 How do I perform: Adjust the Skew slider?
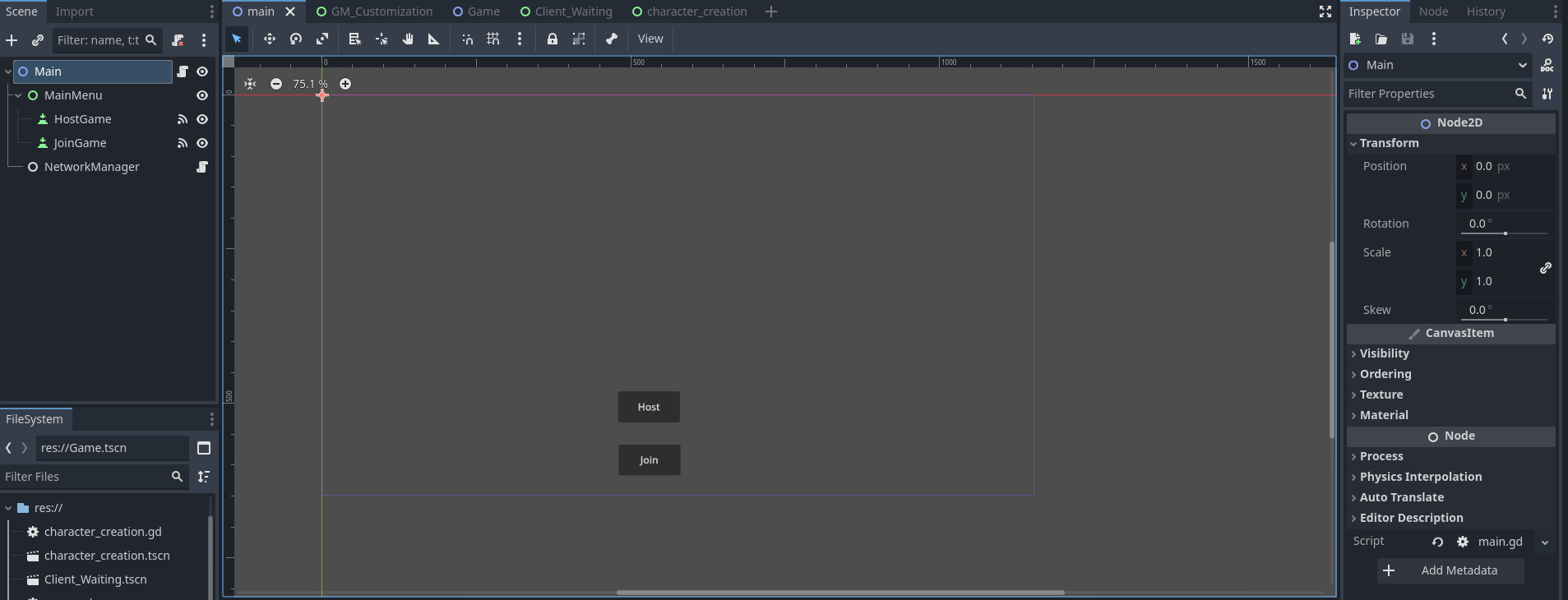click(1505, 320)
